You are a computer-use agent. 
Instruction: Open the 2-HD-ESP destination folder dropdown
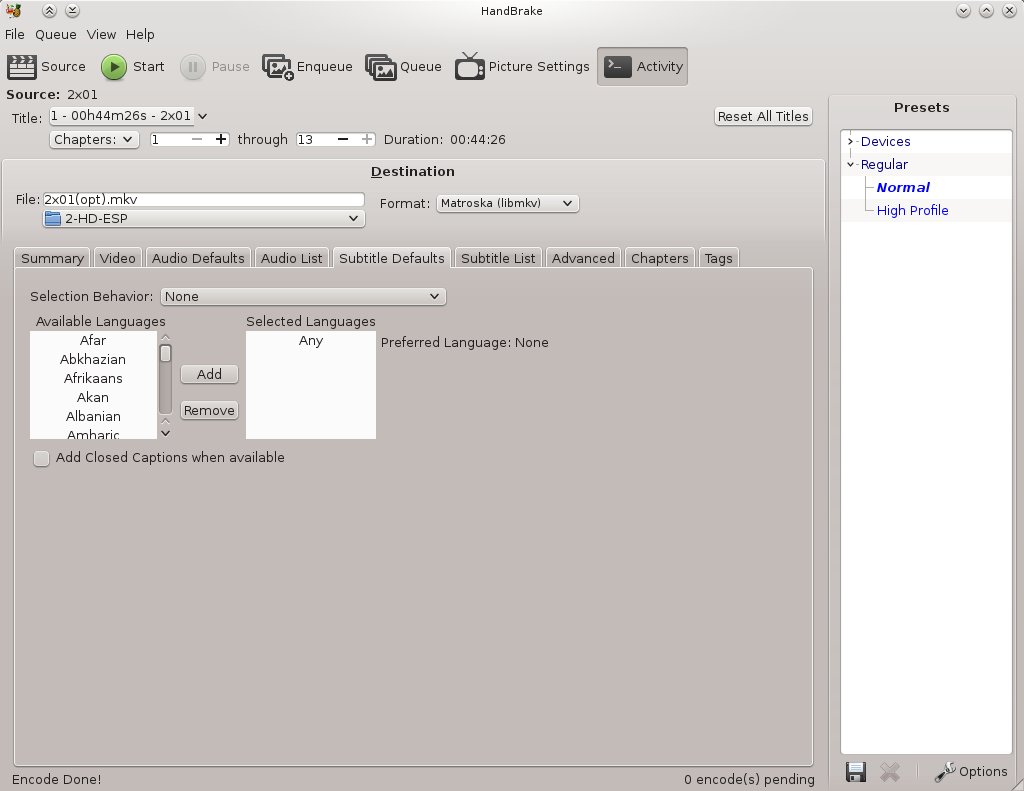(x=204, y=218)
